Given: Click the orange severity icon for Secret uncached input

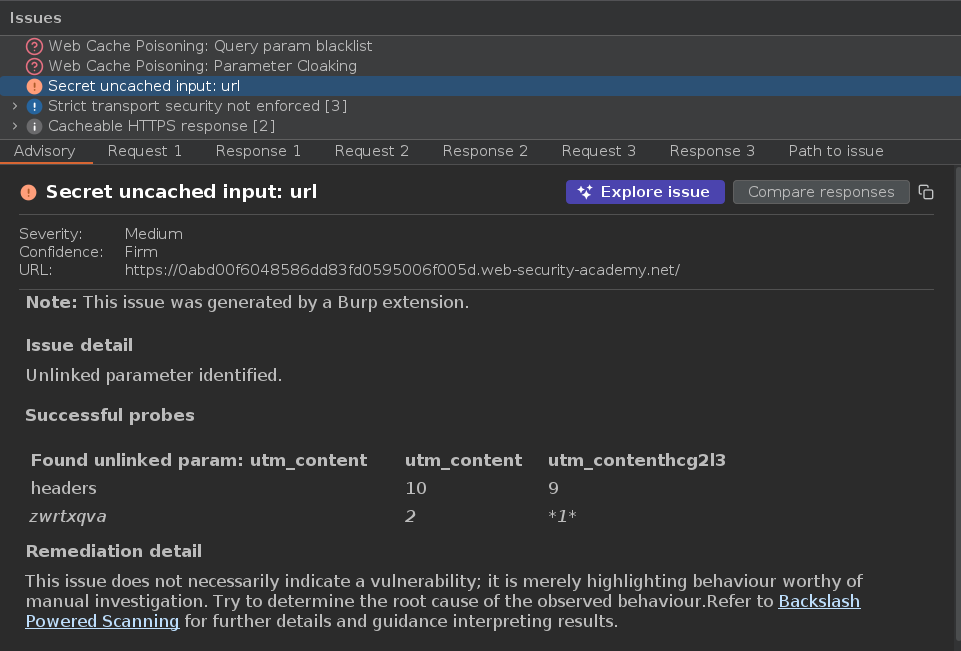Looking at the screenshot, I should 35,86.
